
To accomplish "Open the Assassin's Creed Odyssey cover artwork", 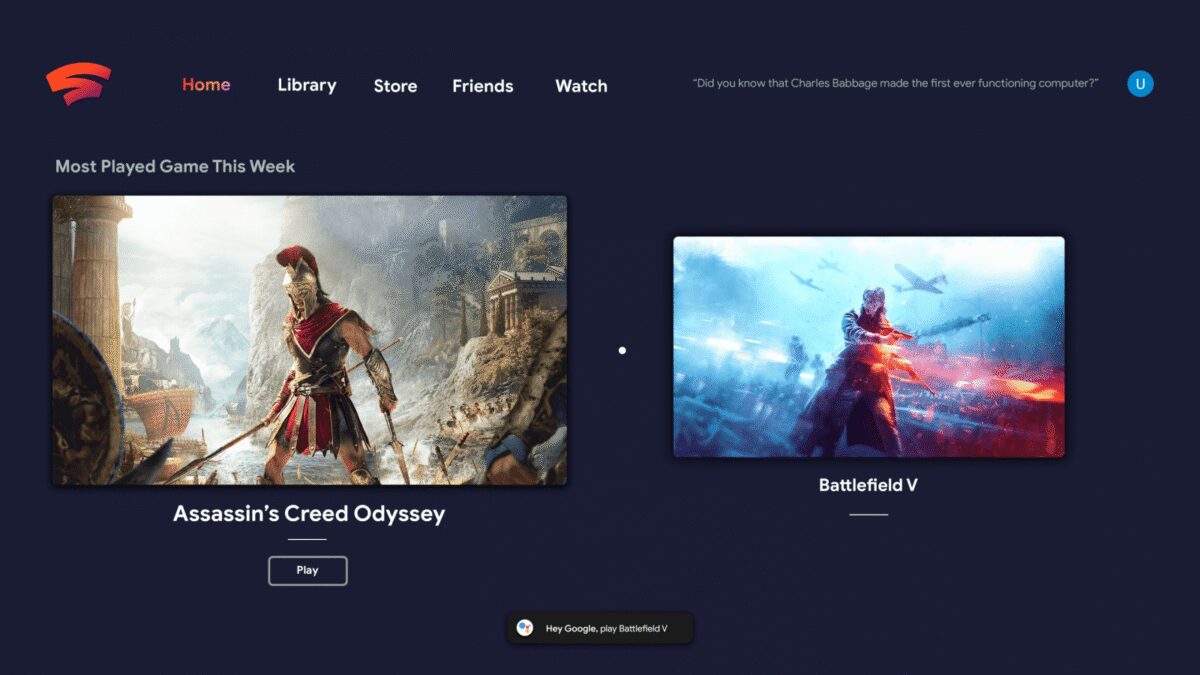I will (x=310, y=340).
